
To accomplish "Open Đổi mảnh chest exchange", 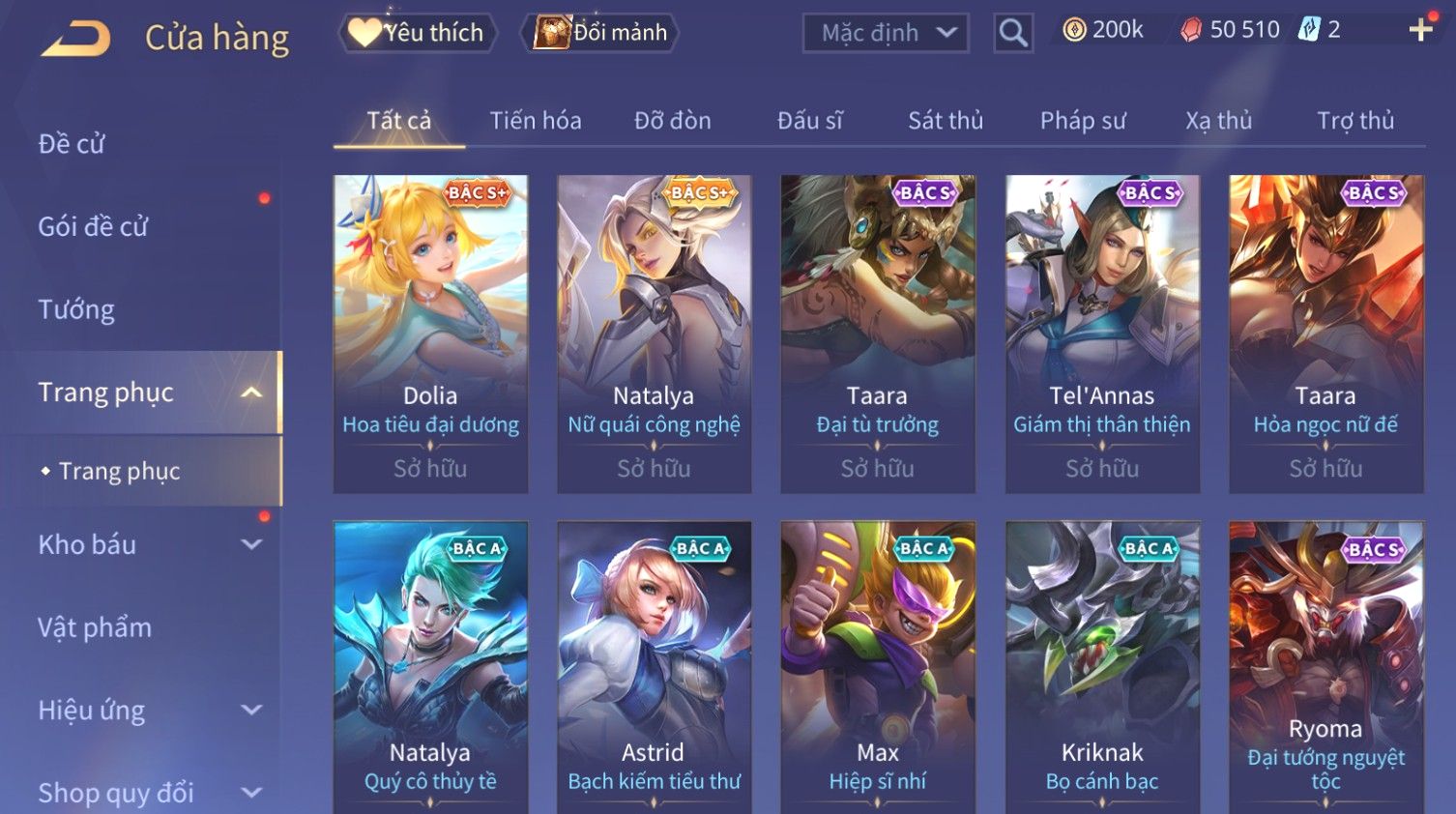I will tap(599, 33).
